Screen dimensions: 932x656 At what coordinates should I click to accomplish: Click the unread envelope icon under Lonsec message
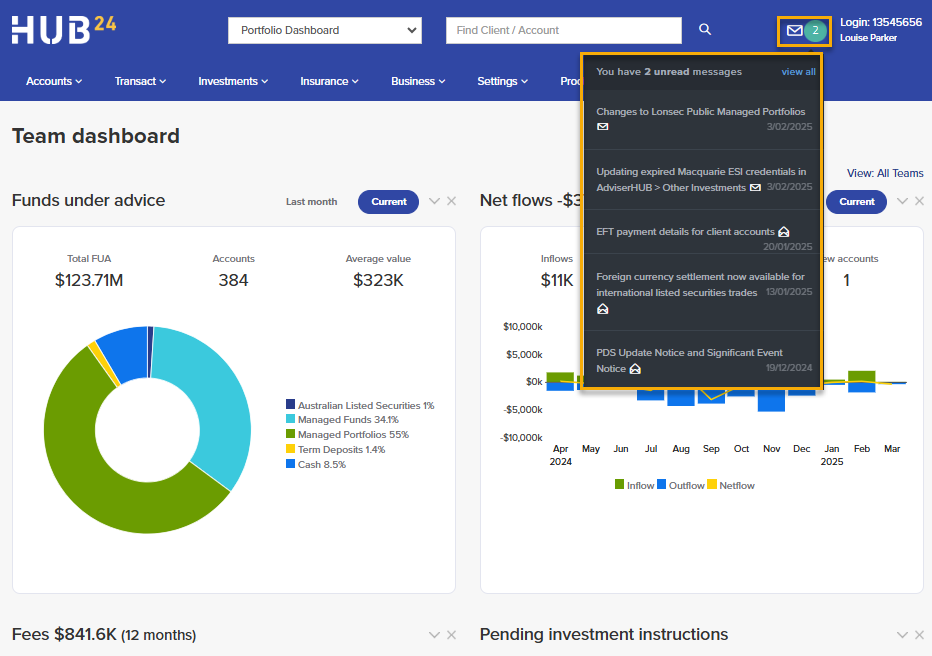603,127
